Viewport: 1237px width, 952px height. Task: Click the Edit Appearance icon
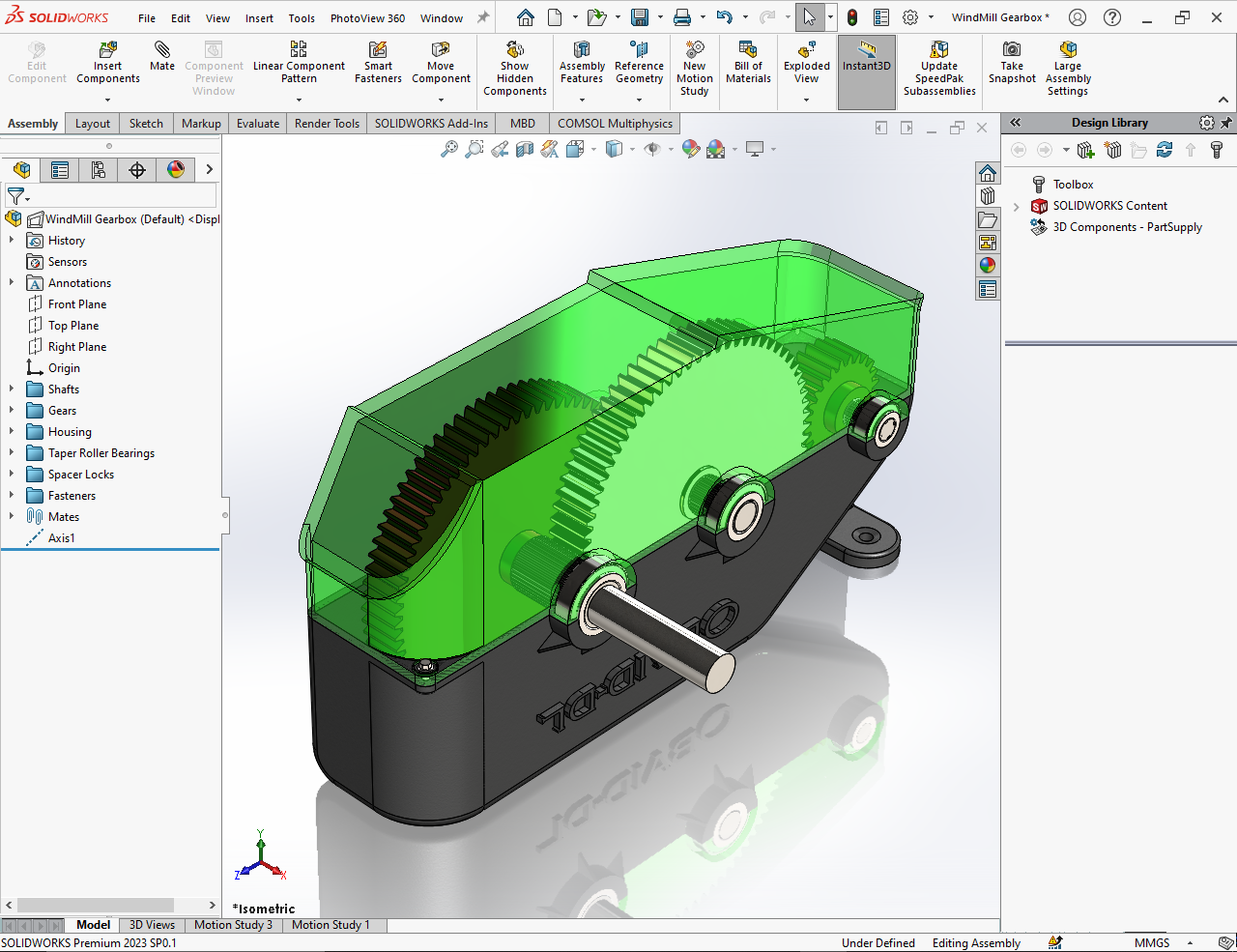click(690, 149)
